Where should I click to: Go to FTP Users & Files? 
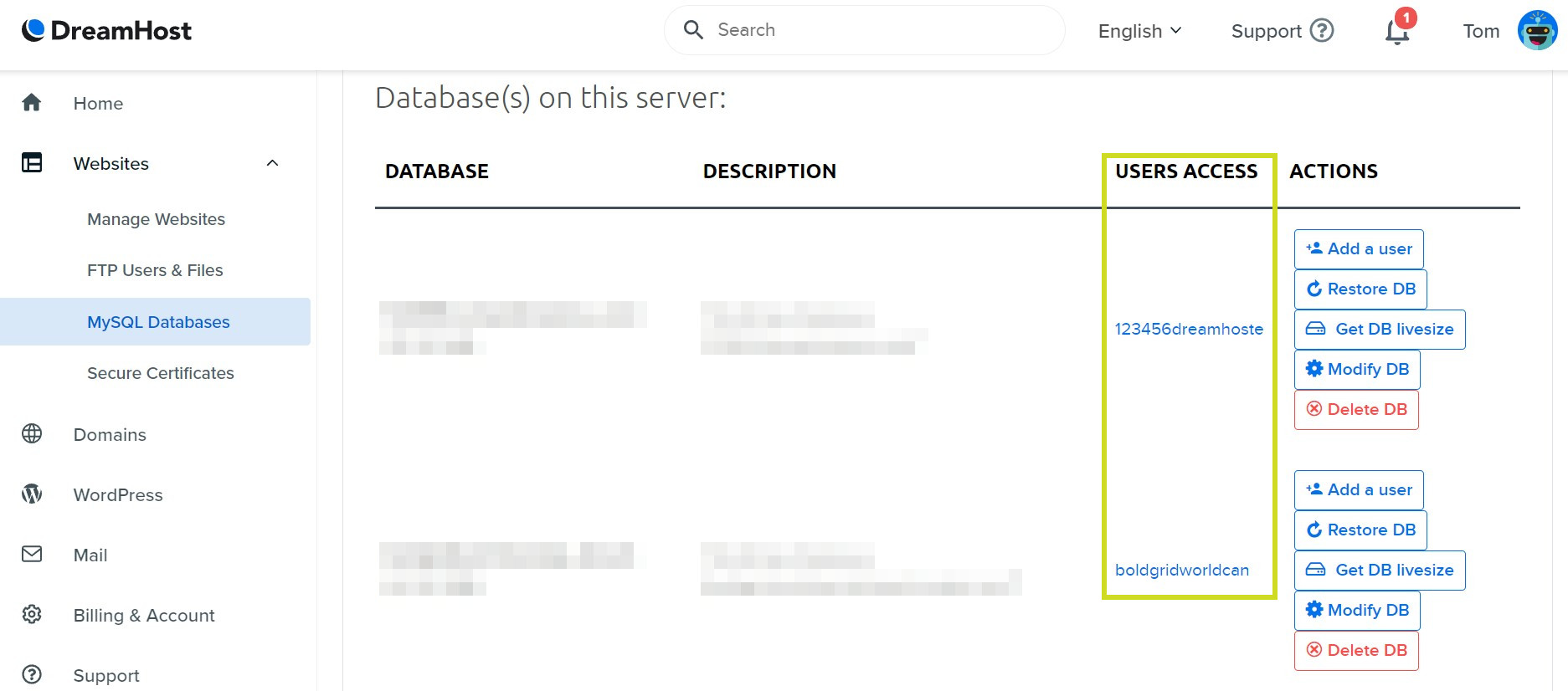click(155, 270)
